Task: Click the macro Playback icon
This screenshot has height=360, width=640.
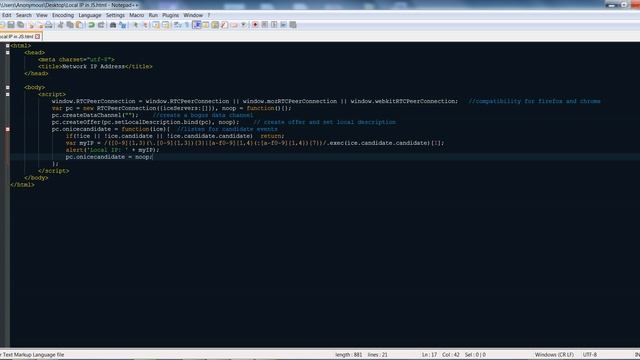Action: [274, 25]
